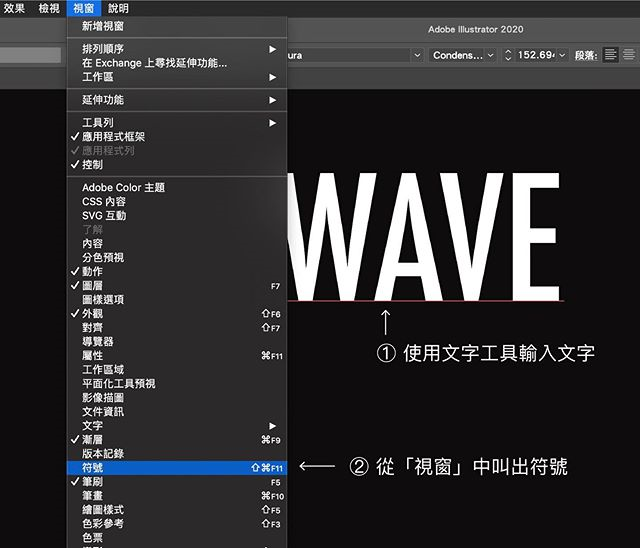The image size is (640, 548).
Task: Open the 說明 menu
Action: click(118, 8)
